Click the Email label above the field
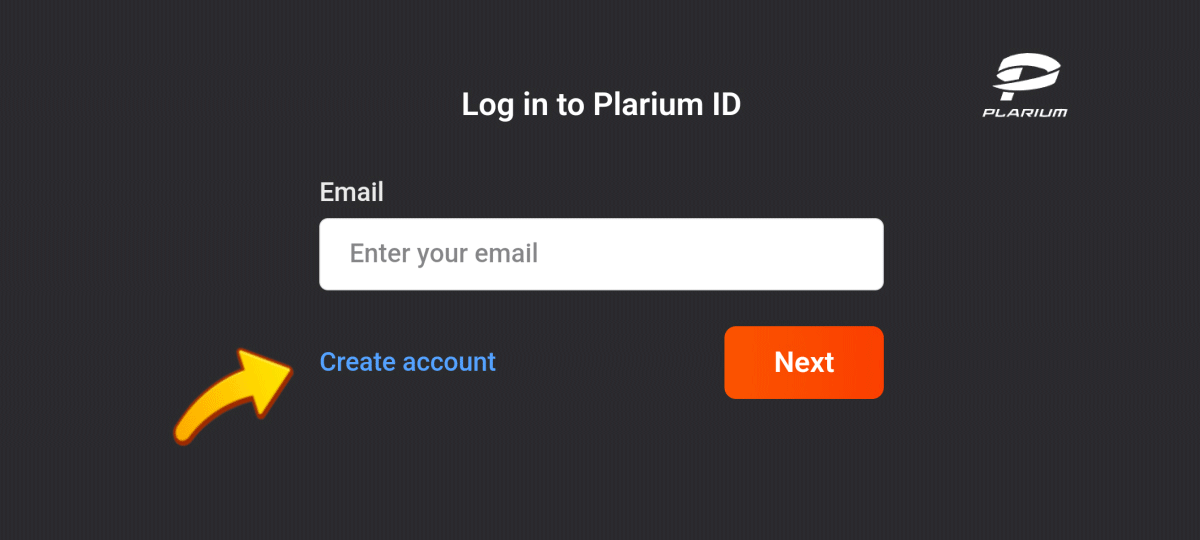 [351, 192]
